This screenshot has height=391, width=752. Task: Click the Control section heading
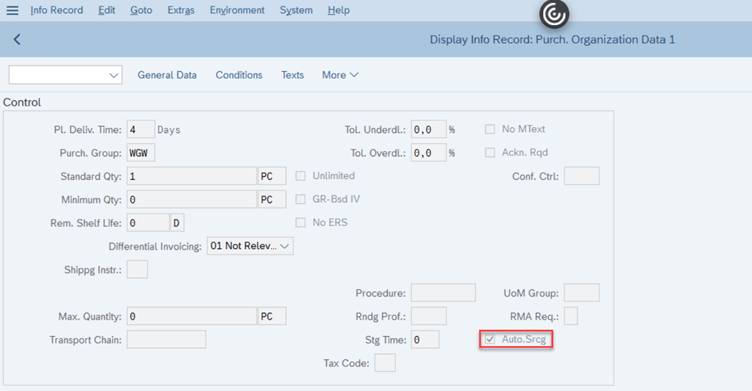point(22,102)
